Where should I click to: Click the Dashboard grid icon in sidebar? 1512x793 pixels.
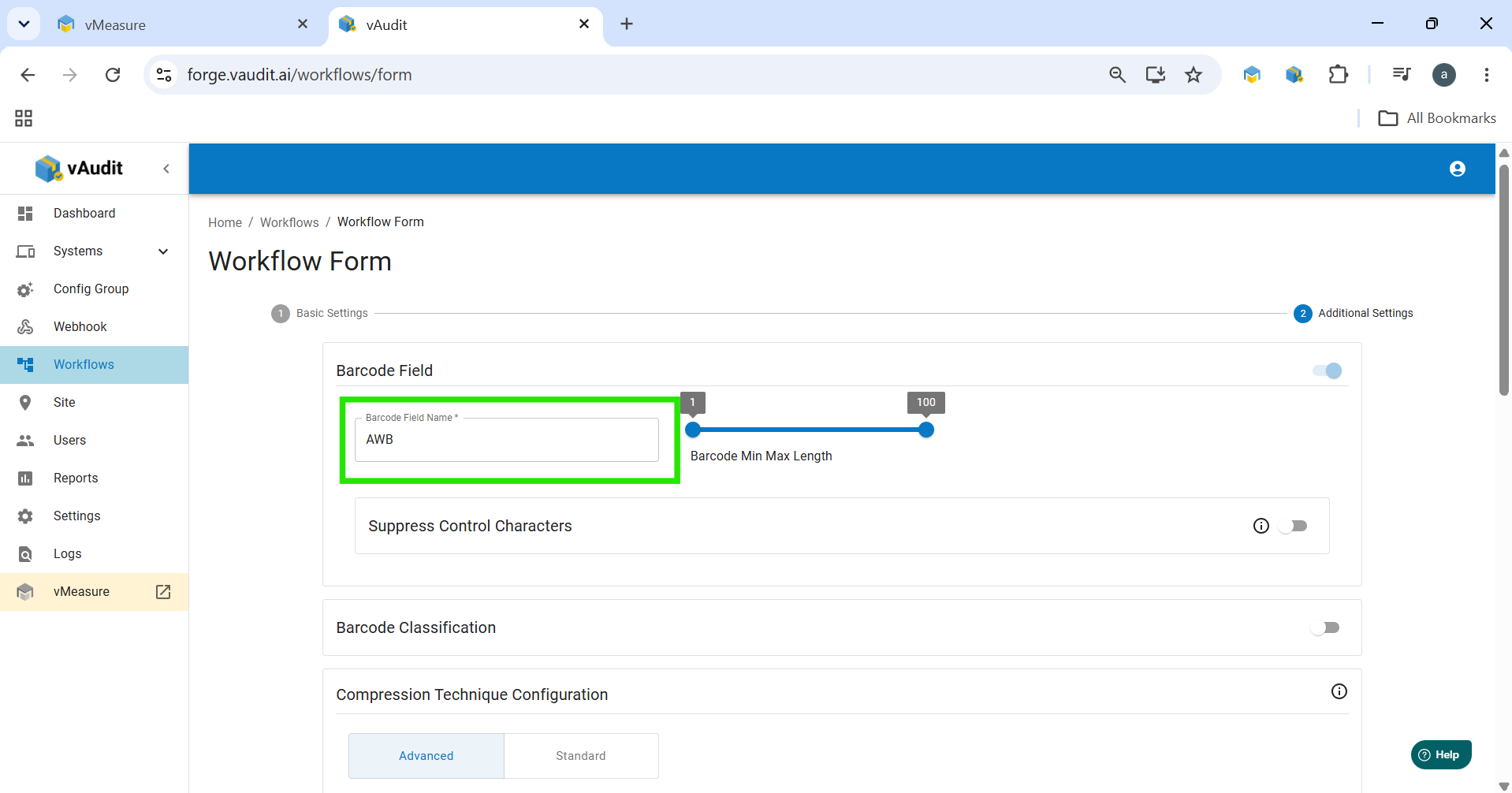[25, 214]
